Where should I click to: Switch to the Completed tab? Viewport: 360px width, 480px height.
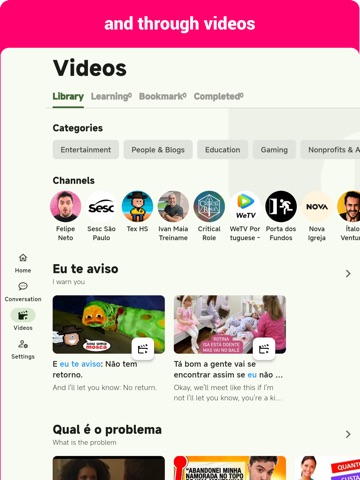[x=219, y=96]
